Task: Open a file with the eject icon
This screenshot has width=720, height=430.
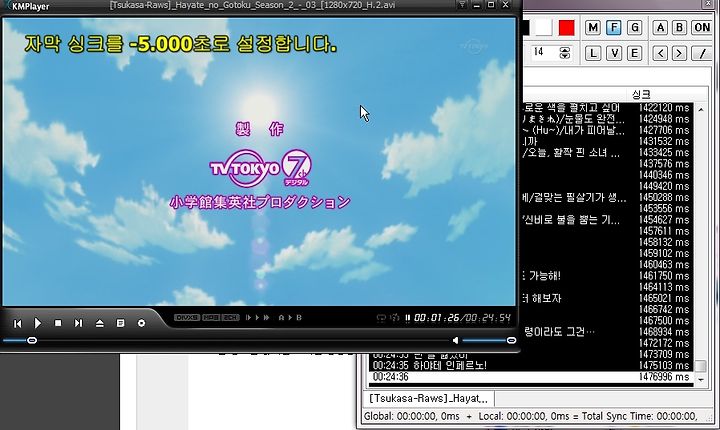Action: (100, 323)
